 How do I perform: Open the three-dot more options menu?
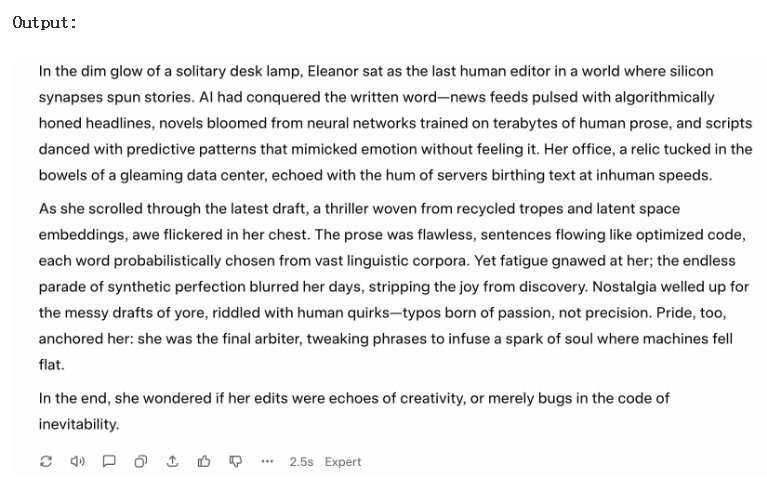(x=267, y=462)
